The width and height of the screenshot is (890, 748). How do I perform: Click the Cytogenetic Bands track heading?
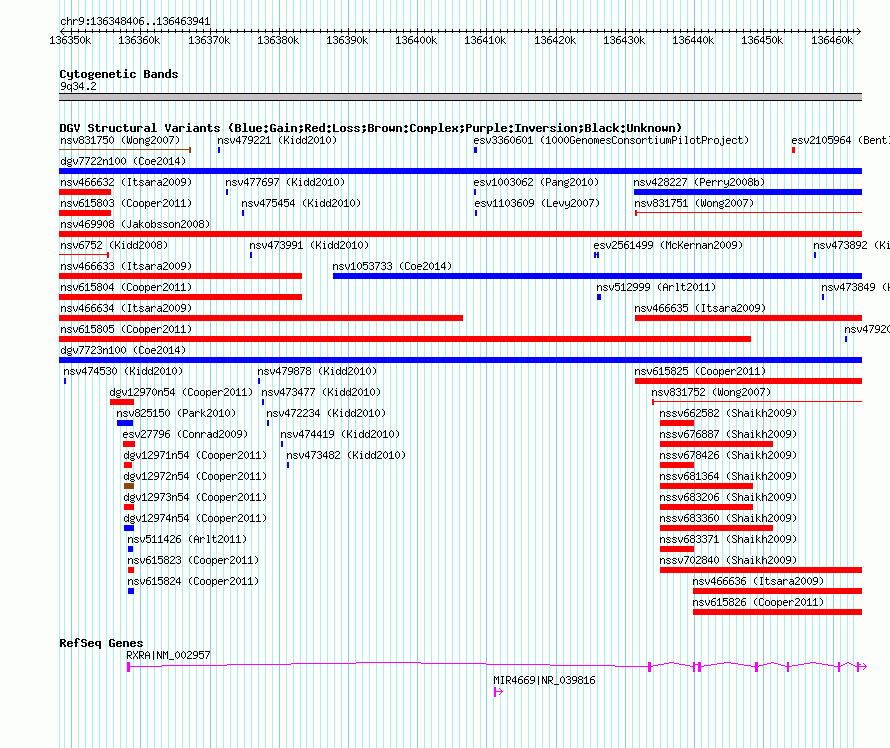click(x=118, y=74)
